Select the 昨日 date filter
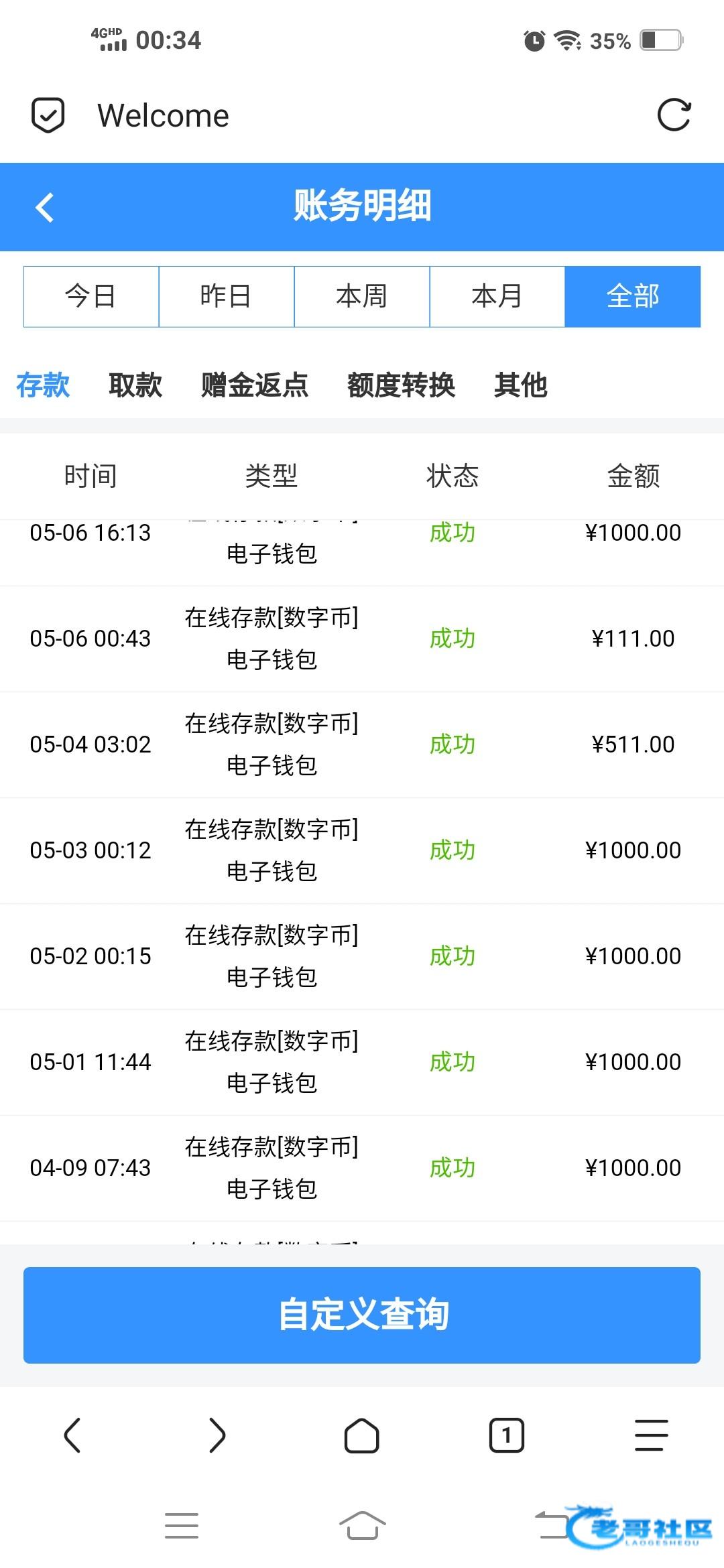Viewport: 724px width, 1568px height. [x=227, y=296]
